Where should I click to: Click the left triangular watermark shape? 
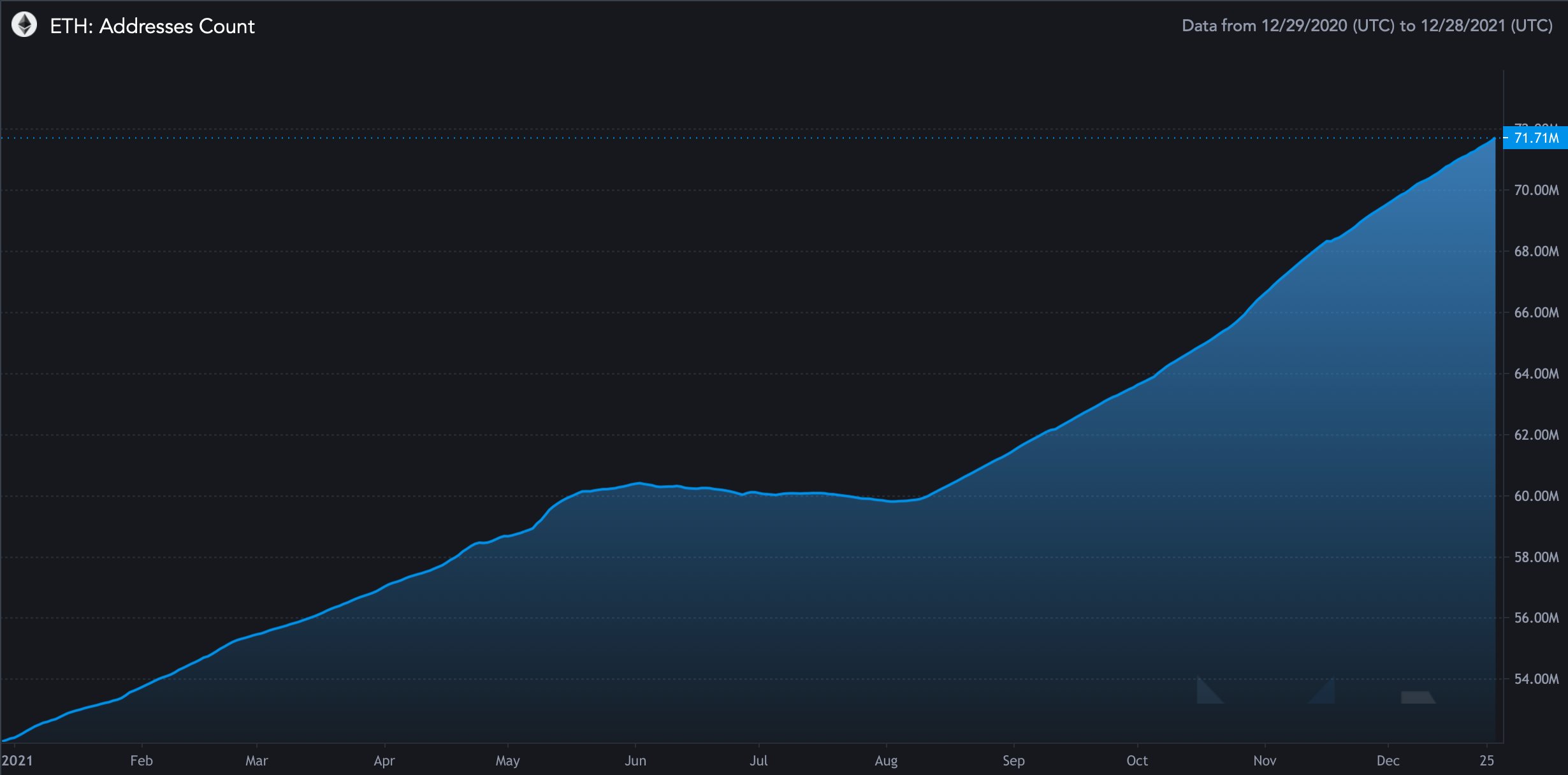pyautogui.click(x=1206, y=693)
